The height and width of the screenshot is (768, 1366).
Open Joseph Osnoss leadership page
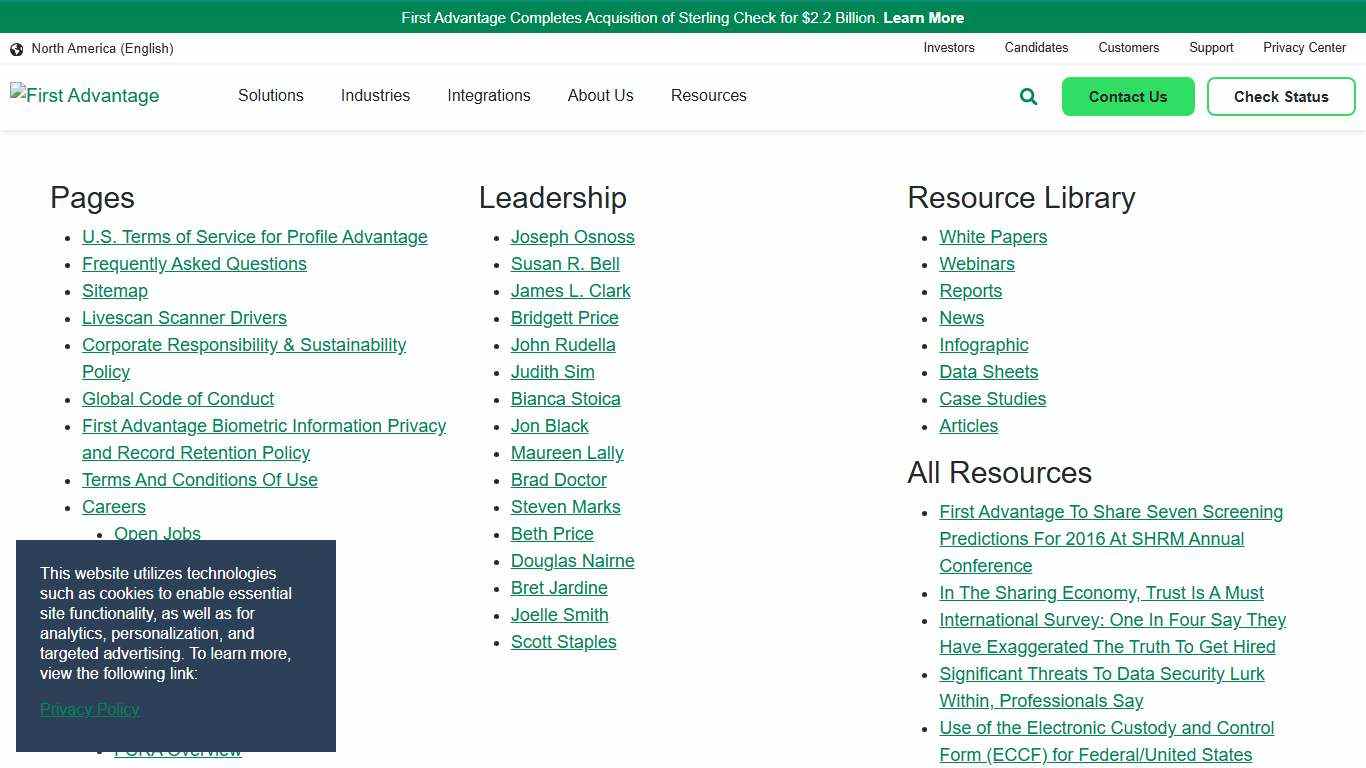pos(572,237)
